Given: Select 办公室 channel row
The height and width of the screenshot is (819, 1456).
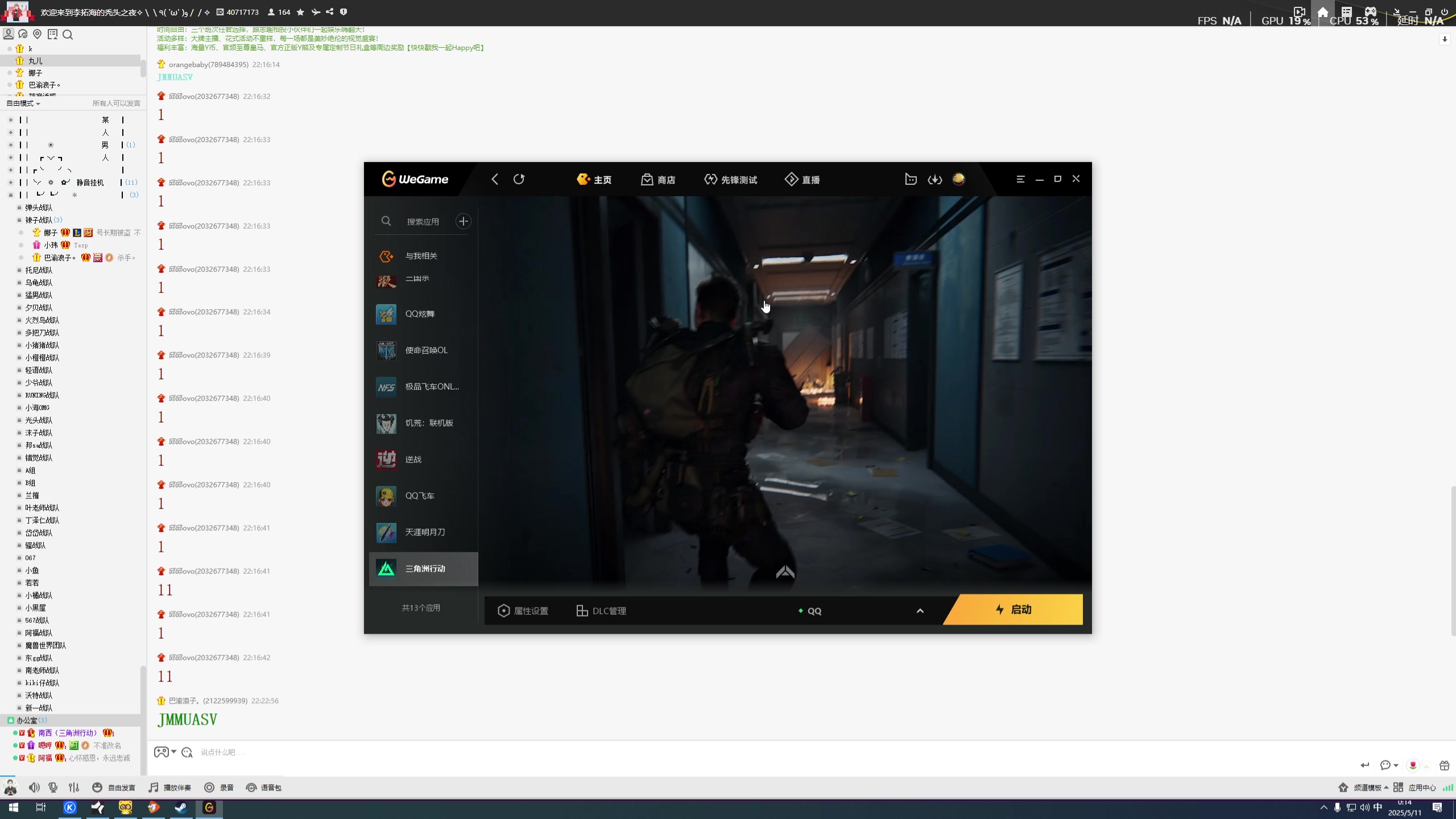Looking at the screenshot, I should [71, 721].
